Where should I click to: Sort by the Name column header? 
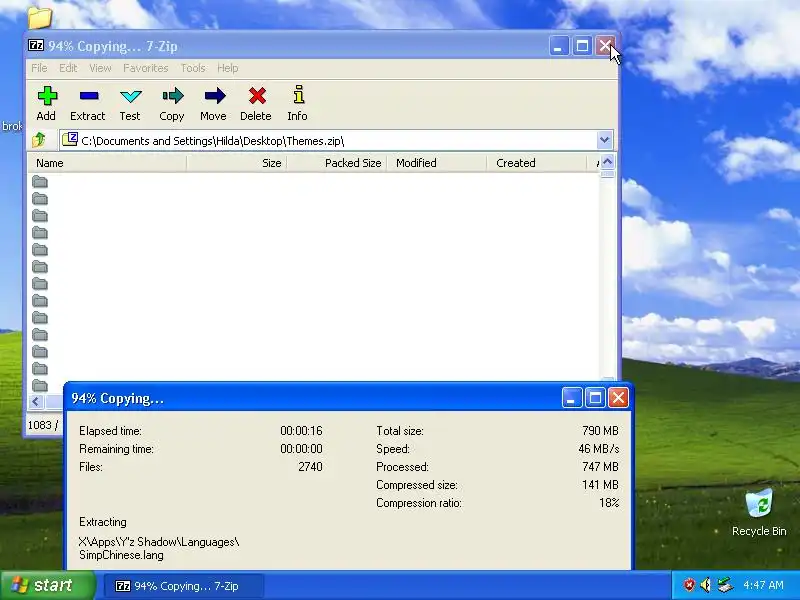(x=107, y=163)
